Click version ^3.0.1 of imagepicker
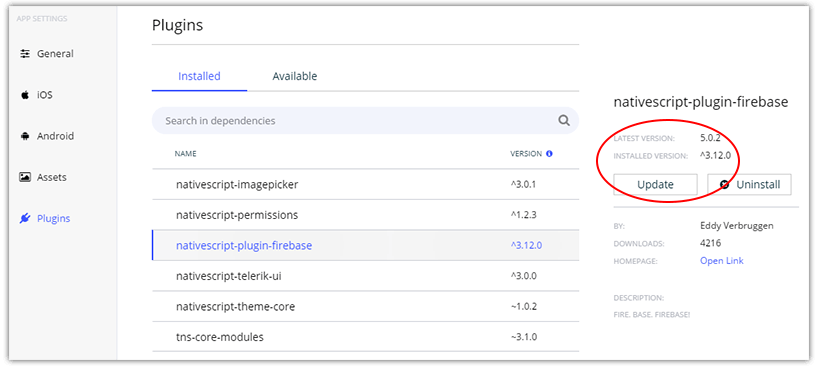Image resolution: width=818 pixels, height=369 pixels. coord(523,184)
